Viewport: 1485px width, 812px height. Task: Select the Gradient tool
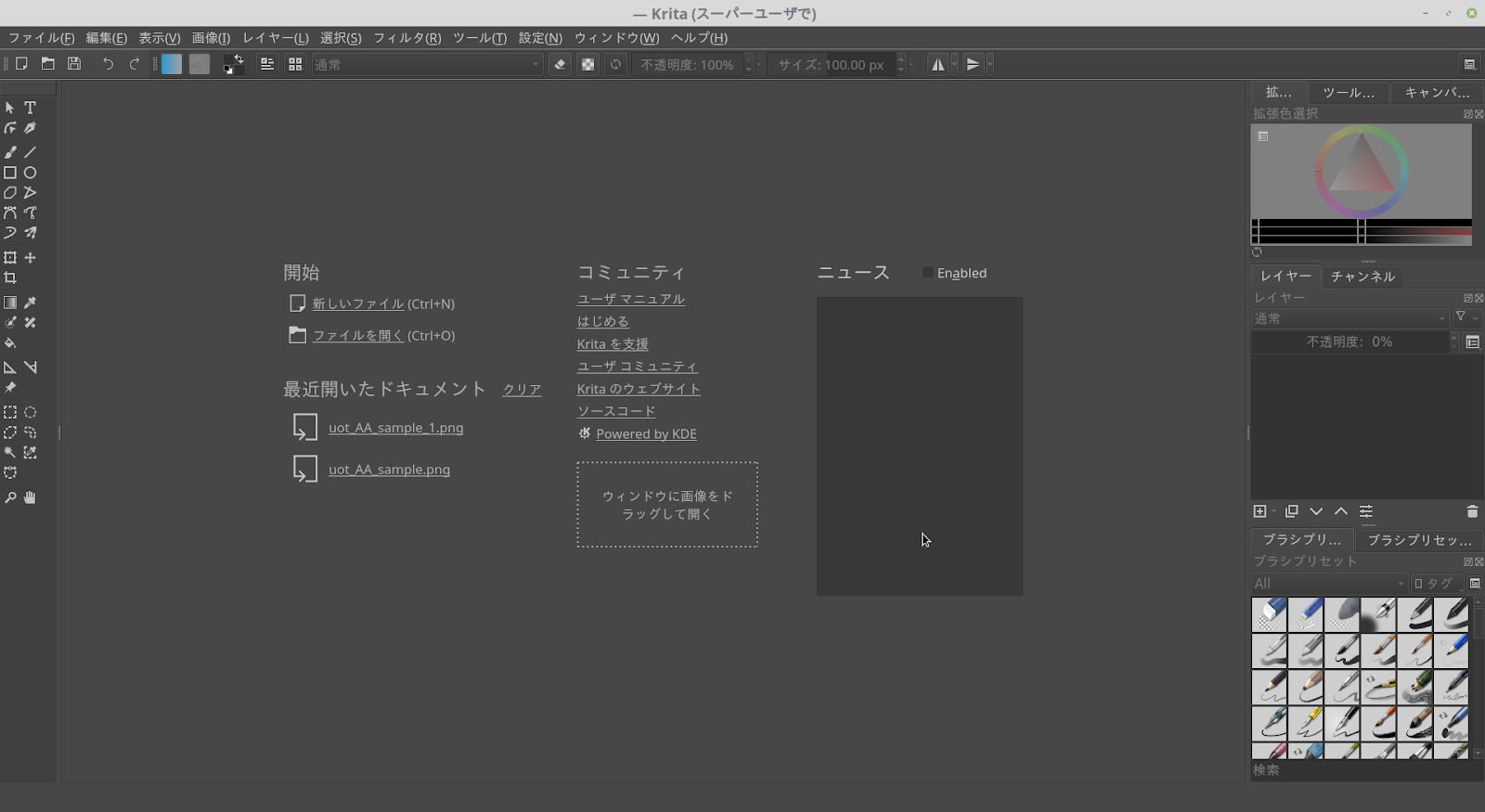[10, 303]
